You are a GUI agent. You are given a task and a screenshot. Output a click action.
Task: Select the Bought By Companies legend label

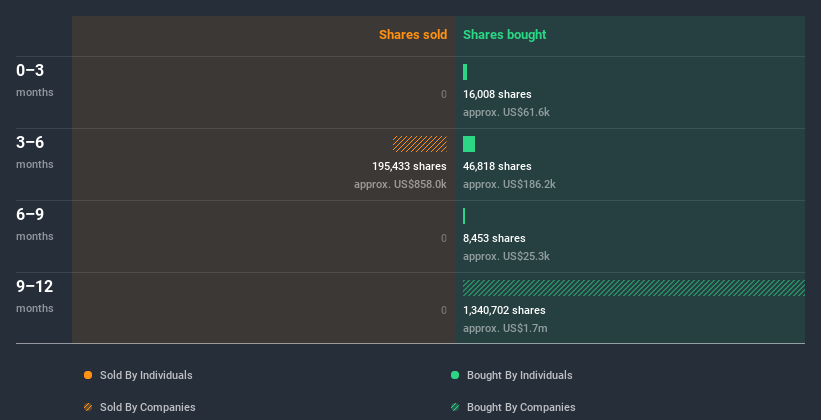pyautogui.click(x=521, y=407)
